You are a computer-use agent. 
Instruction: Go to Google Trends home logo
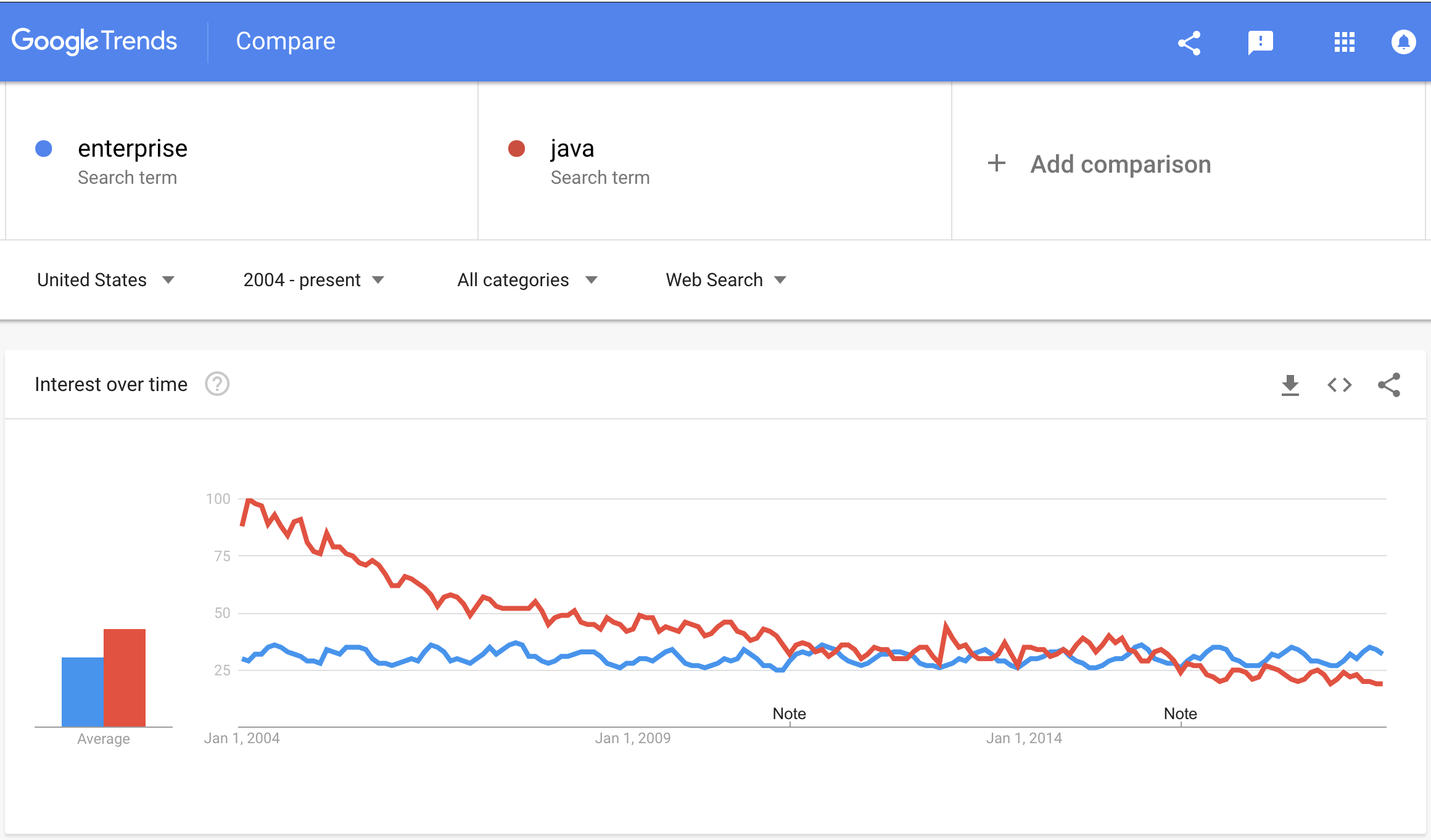click(94, 41)
